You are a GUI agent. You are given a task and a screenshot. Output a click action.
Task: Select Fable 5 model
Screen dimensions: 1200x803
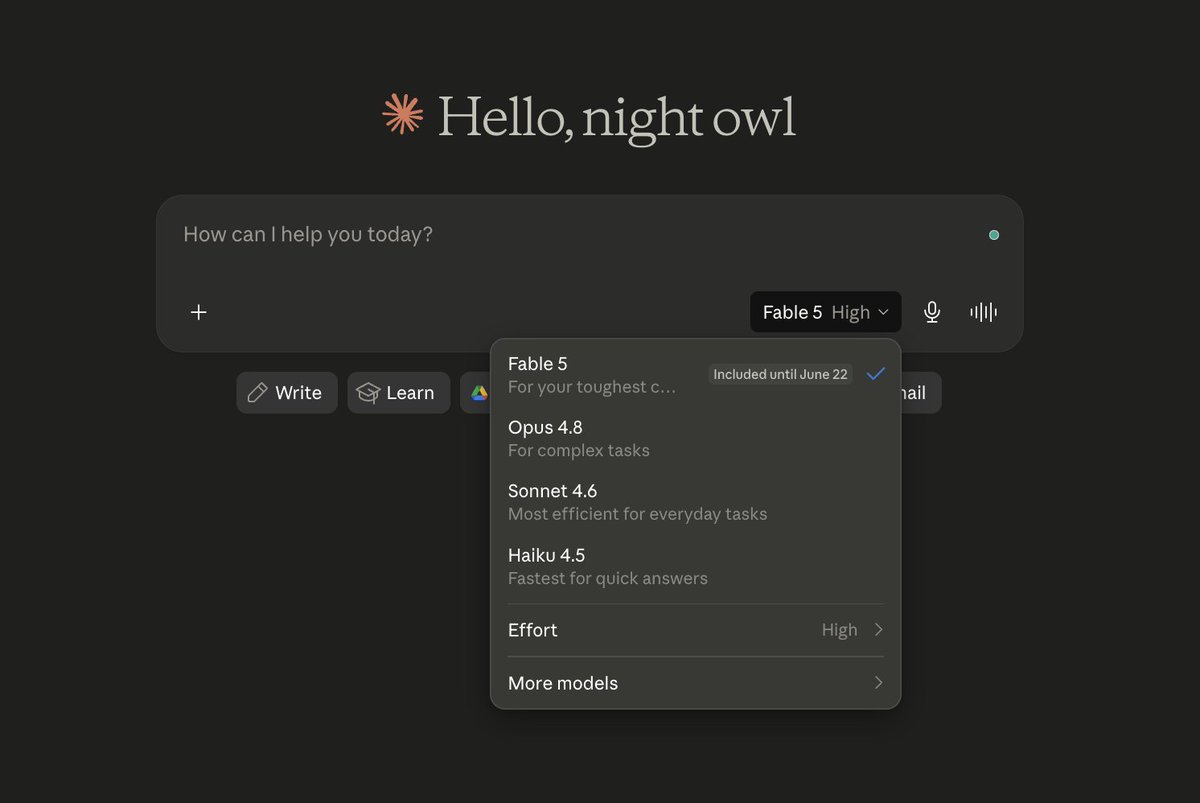696,374
